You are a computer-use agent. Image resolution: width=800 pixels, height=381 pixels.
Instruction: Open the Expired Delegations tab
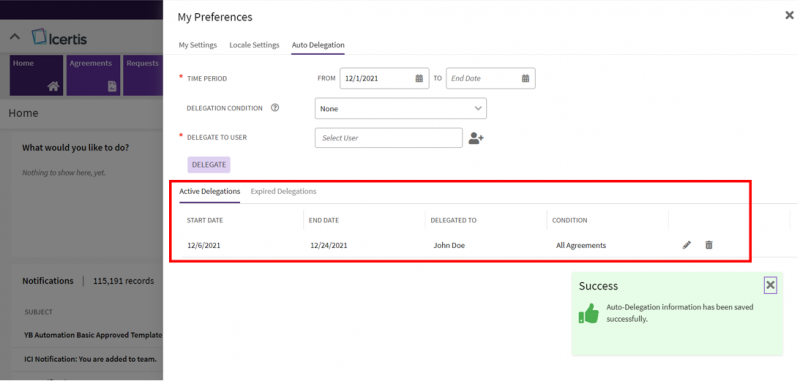pos(284,192)
